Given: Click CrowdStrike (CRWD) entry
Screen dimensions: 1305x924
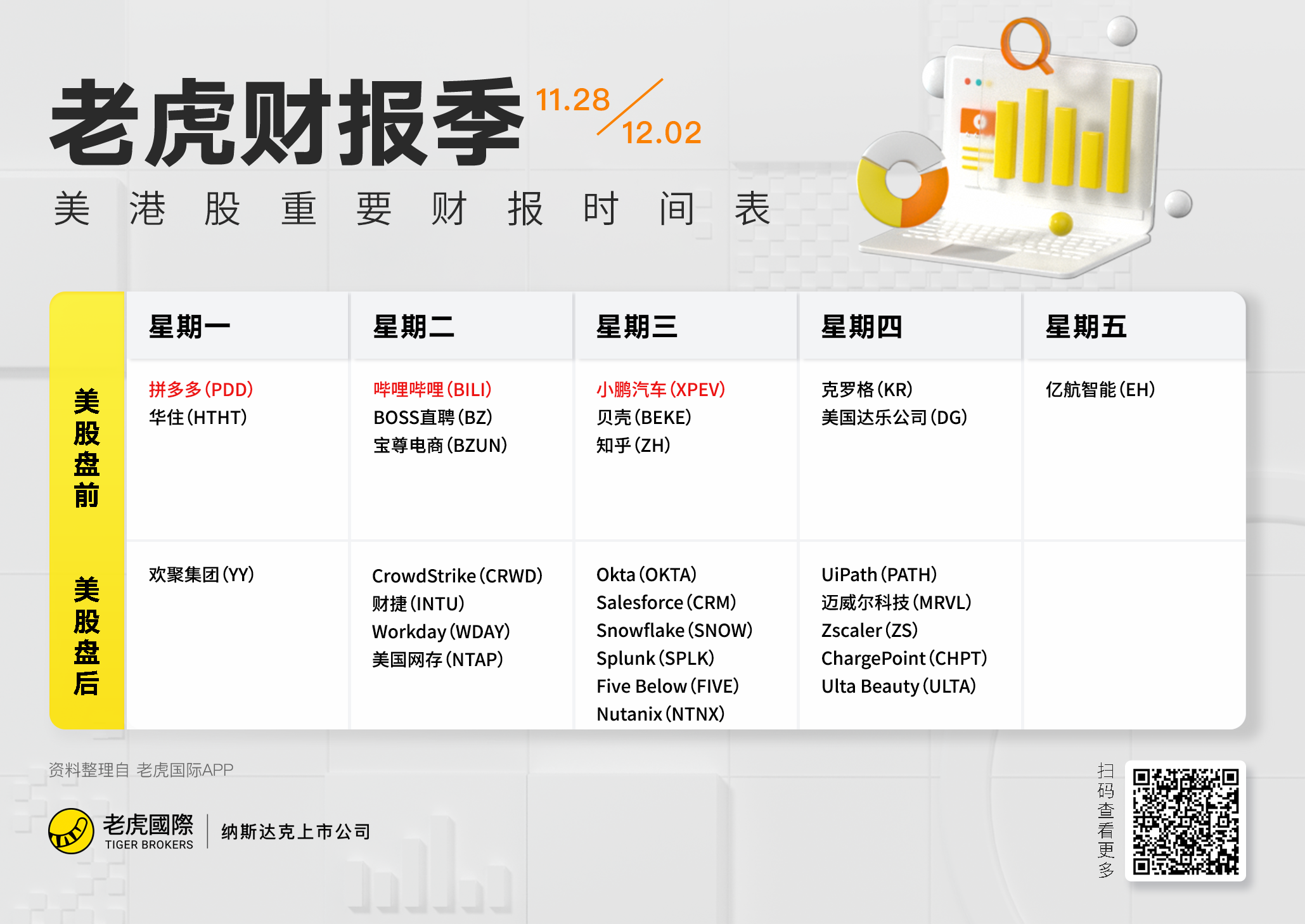Looking at the screenshot, I should click(458, 575).
